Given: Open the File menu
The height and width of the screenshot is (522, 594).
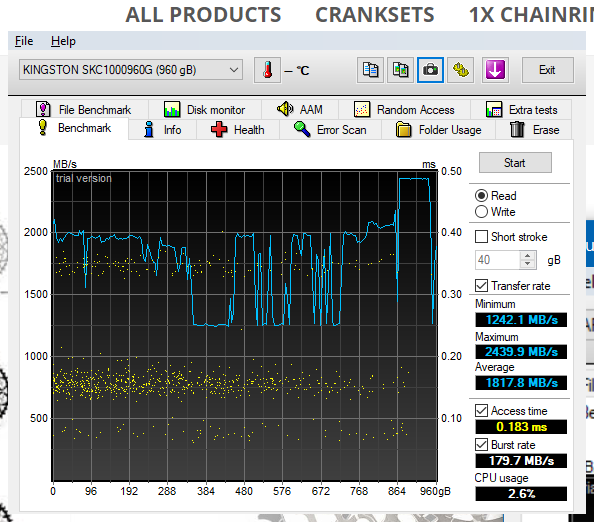Looking at the screenshot, I should (24, 41).
